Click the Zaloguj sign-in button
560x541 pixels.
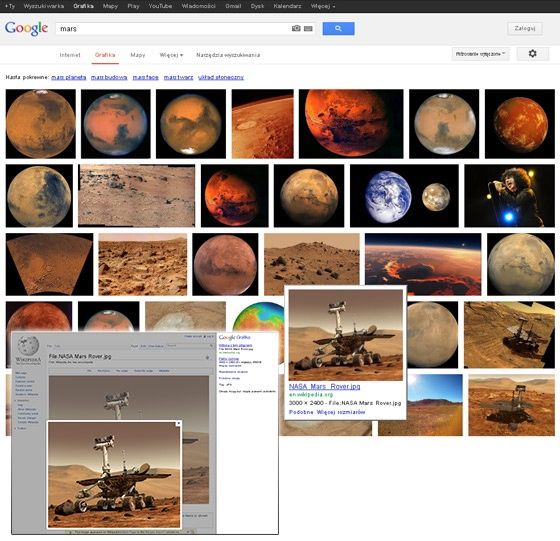[x=525, y=29]
